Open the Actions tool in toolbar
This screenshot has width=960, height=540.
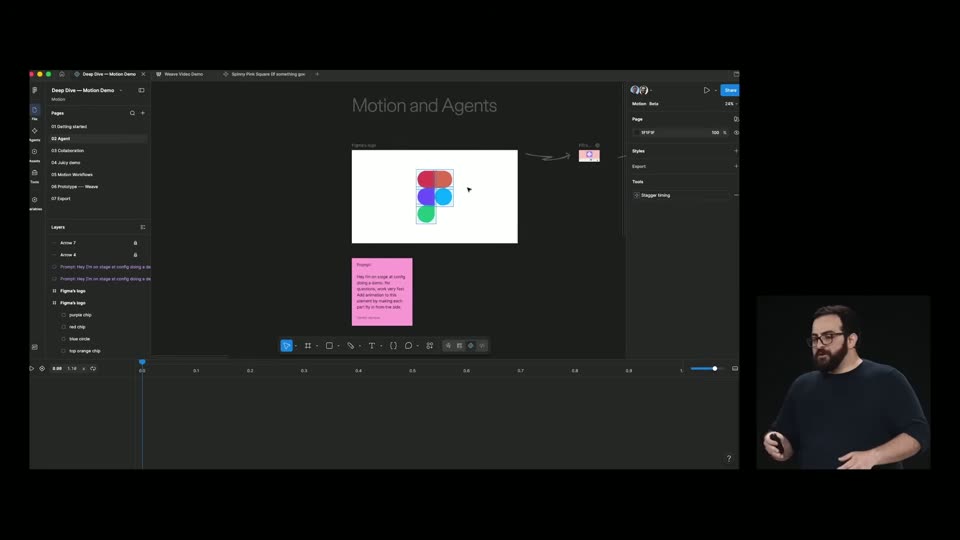click(430, 346)
